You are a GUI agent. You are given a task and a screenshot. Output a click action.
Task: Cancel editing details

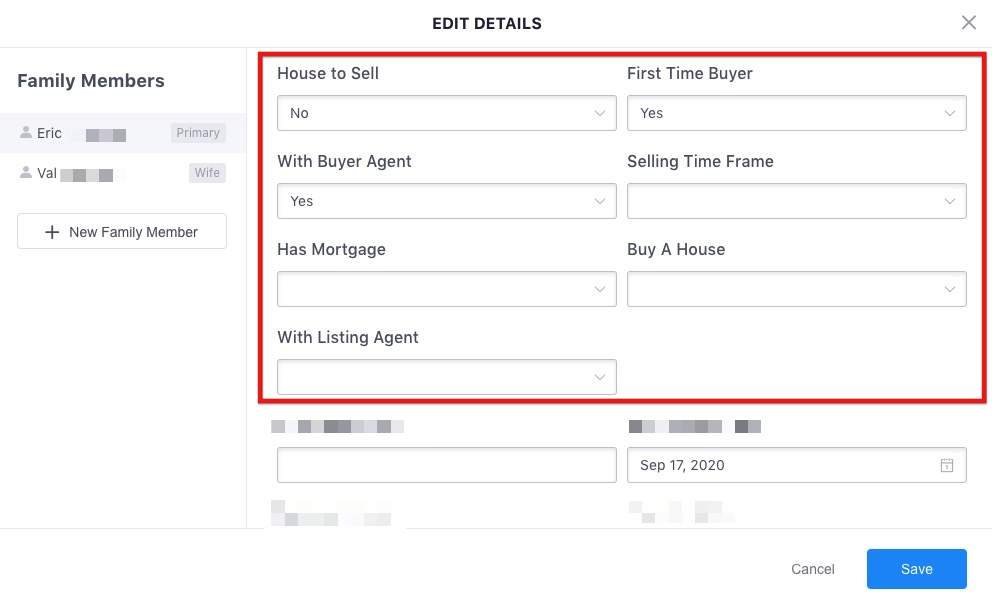tap(812, 569)
